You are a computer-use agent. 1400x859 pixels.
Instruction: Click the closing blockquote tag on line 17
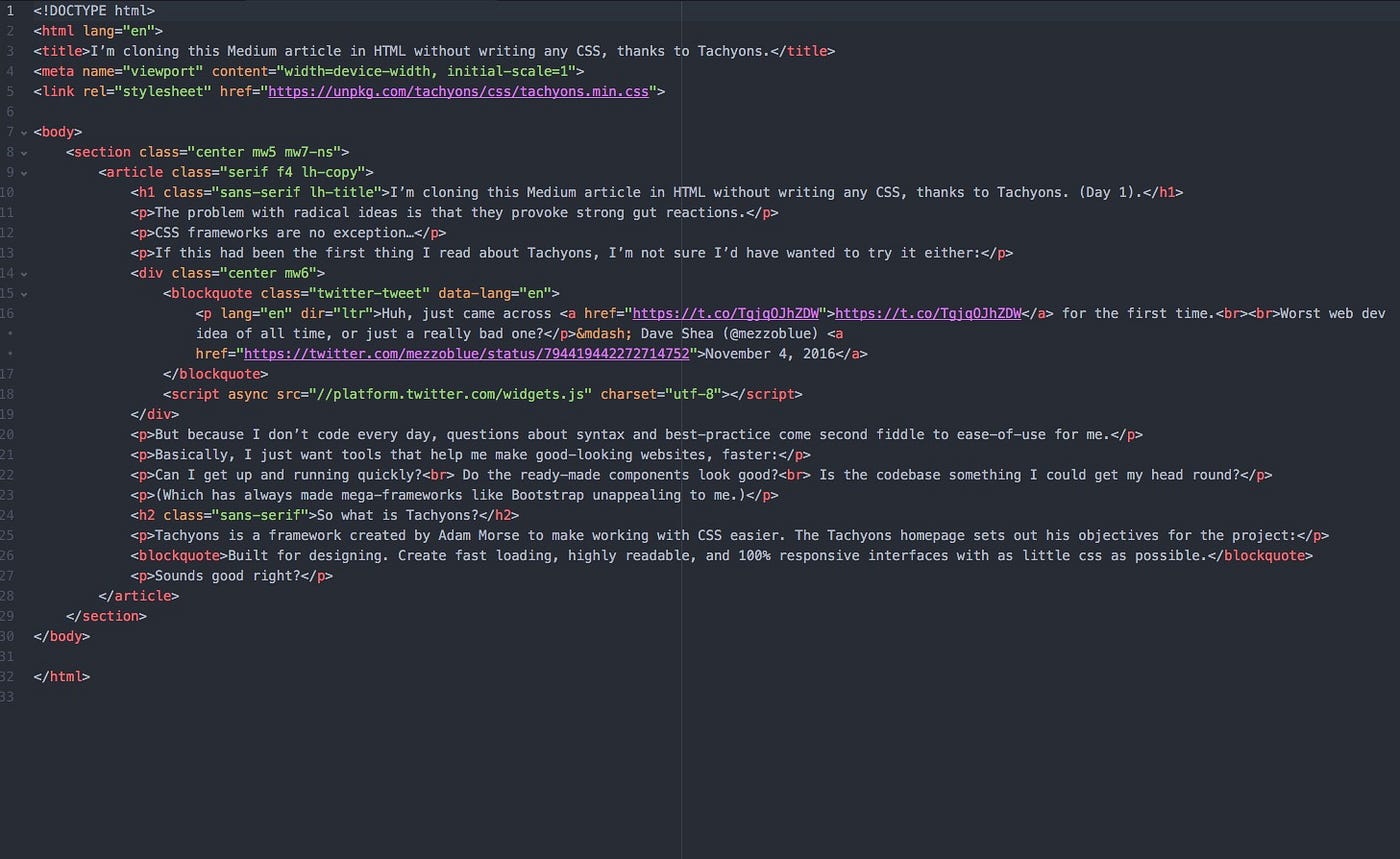coord(217,374)
